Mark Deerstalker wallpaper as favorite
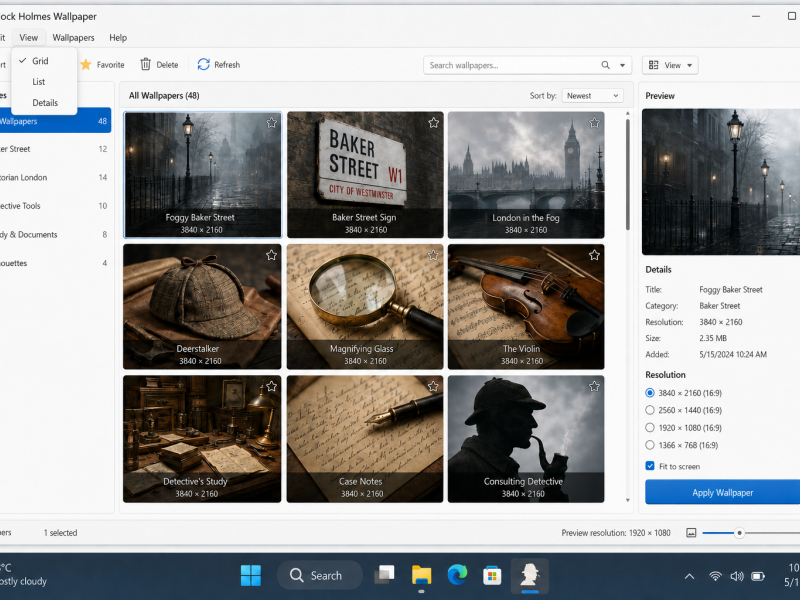Image resolution: width=800 pixels, height=600 pixels. [x=271, y=255]
